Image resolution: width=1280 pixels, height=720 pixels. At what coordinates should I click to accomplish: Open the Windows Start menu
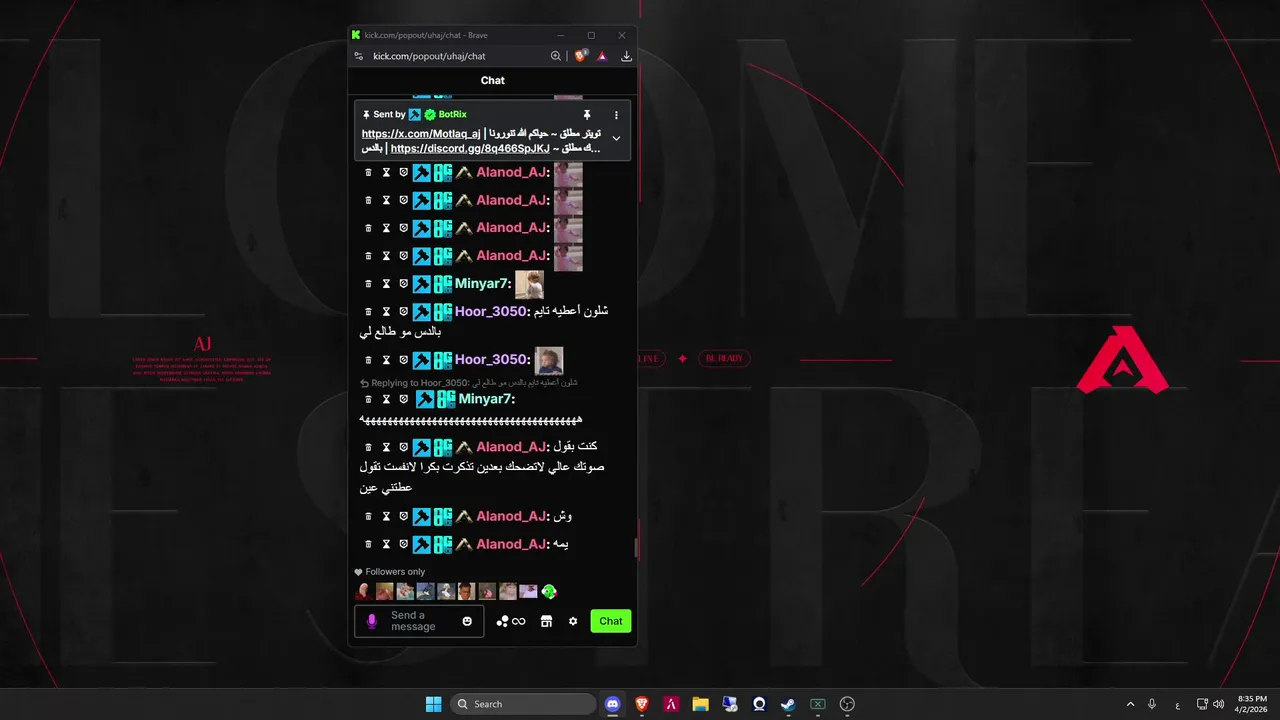[x=433, y=704]
